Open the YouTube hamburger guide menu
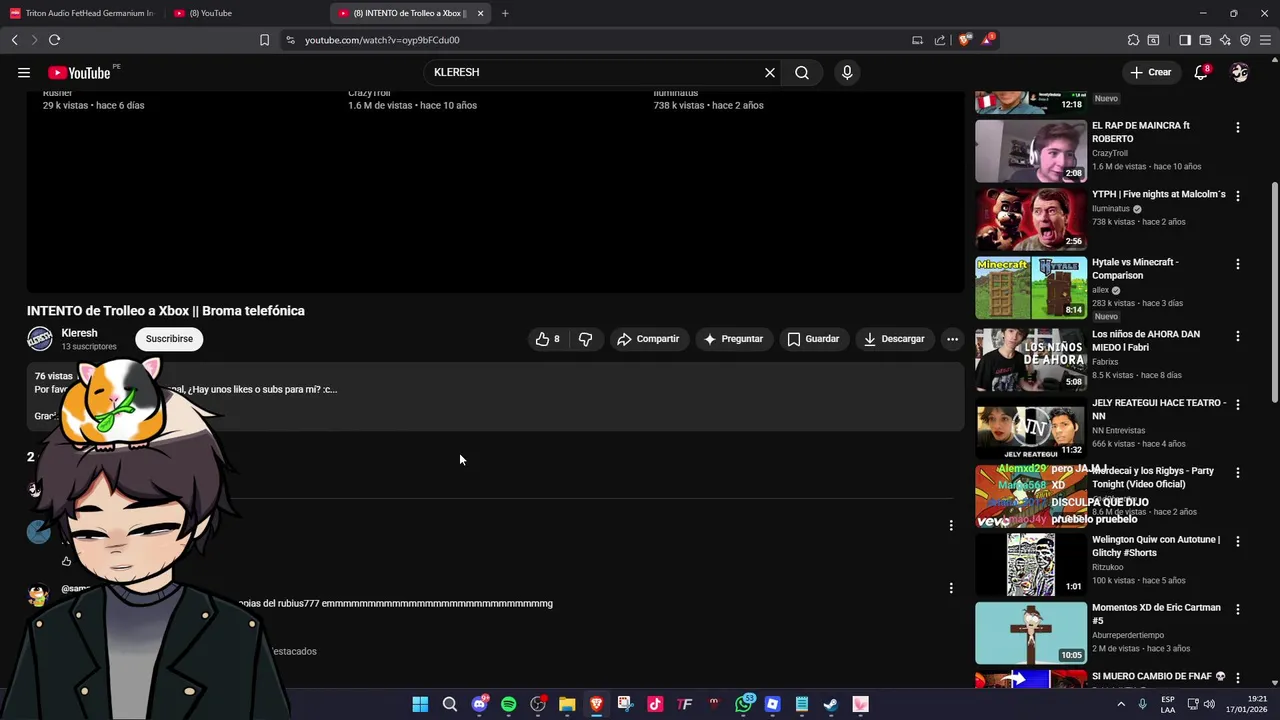The width and height of the screenshot is (1280, 720). click(24, 72)
